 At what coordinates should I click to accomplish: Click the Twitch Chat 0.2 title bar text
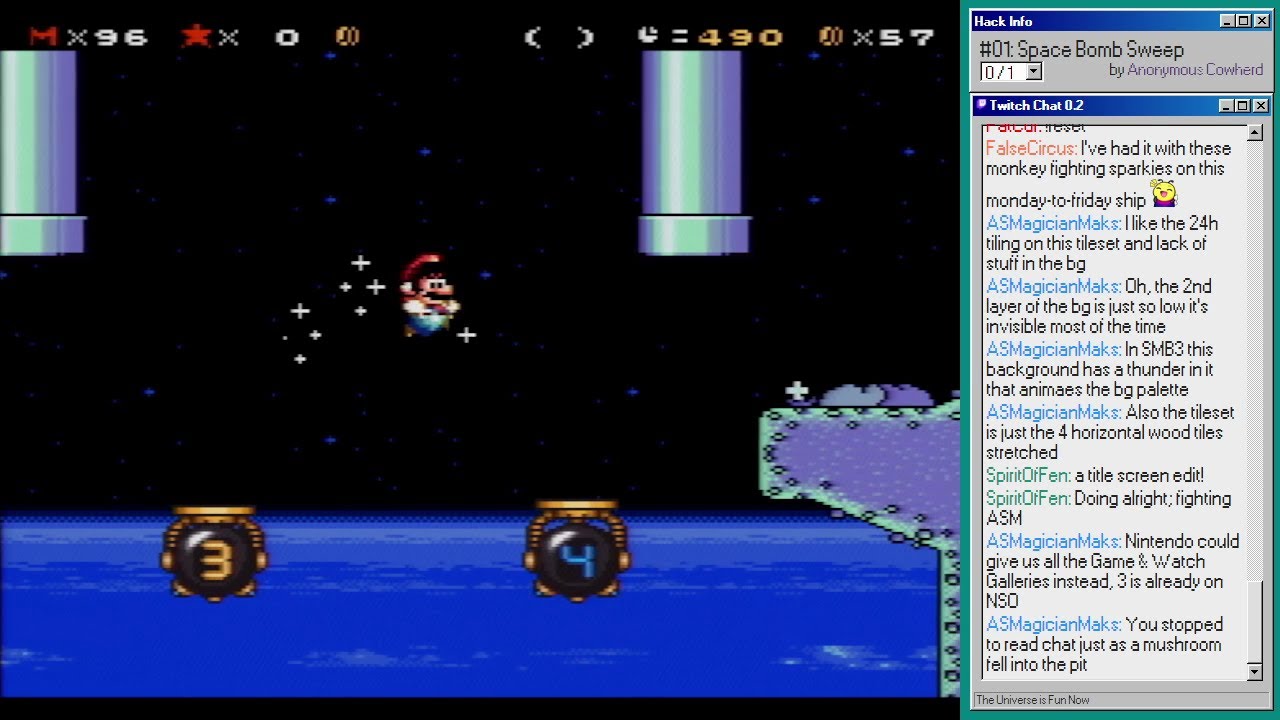point(1036,105)
